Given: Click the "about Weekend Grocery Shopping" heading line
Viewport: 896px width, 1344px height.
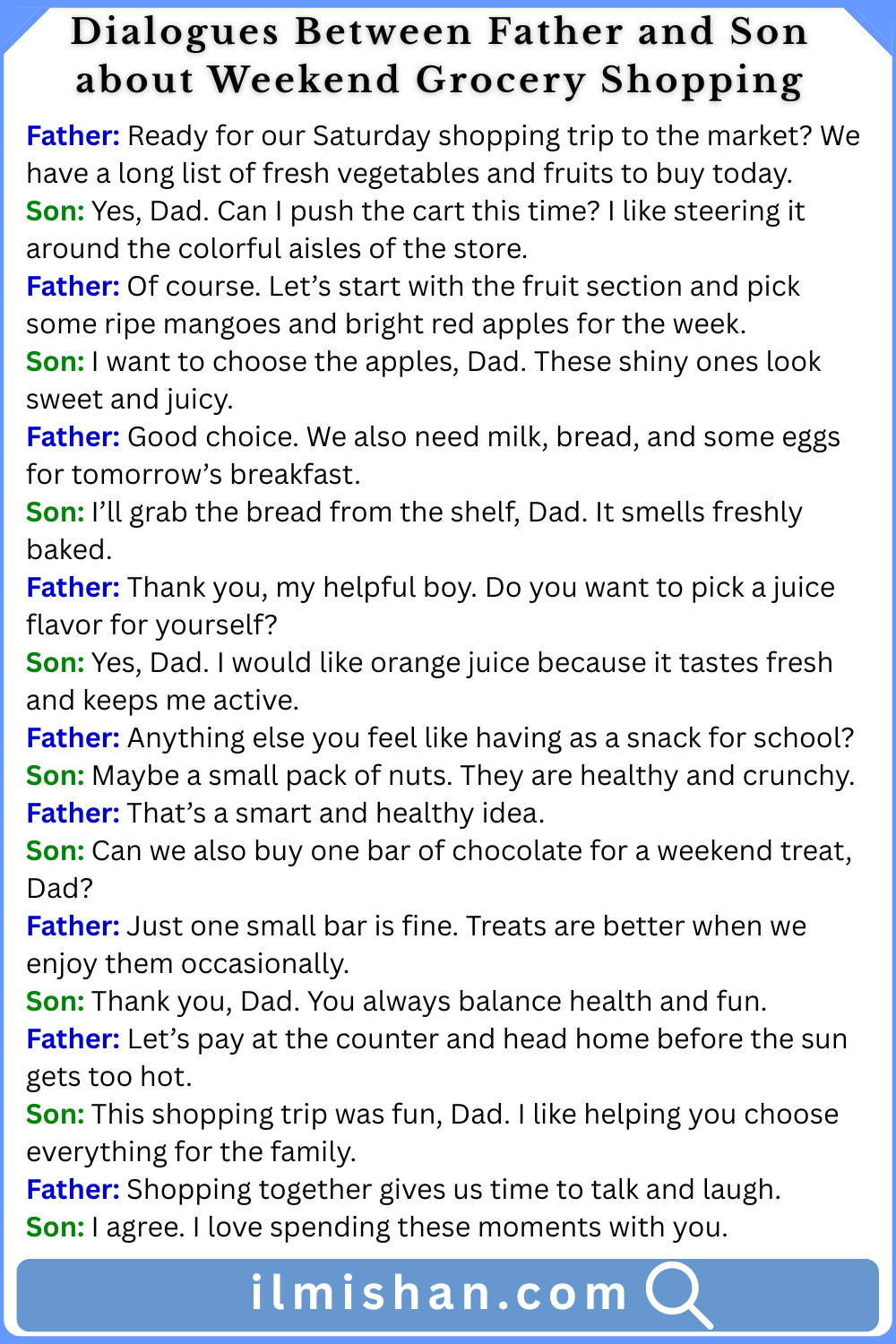Looking at the screenshot, I should [439, 81].
